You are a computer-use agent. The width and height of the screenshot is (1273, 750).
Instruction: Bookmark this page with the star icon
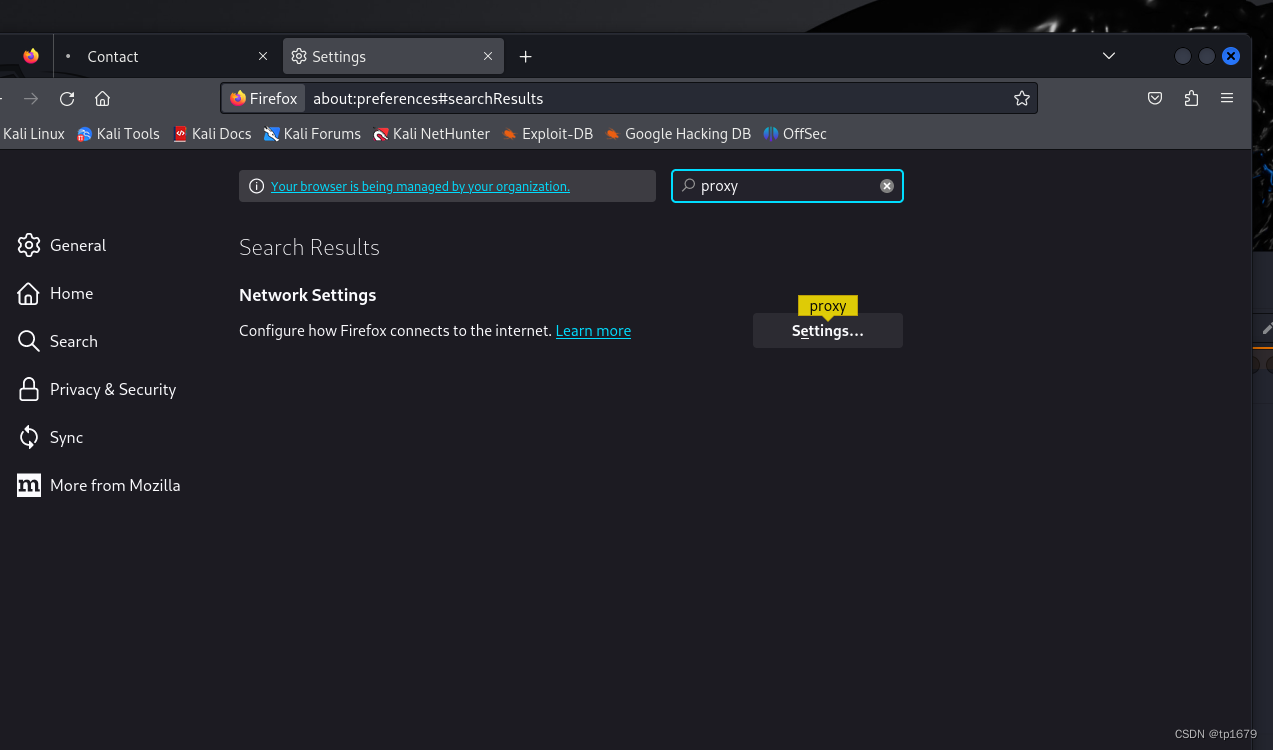[1021, 98]
